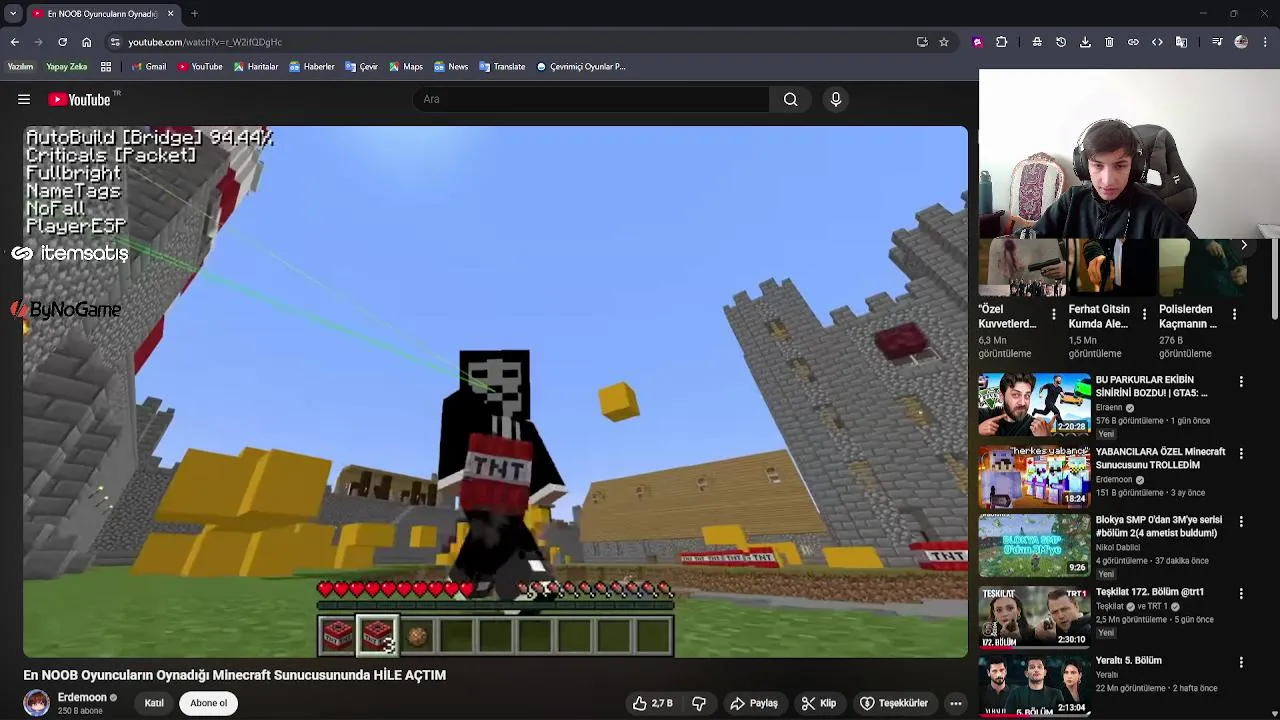
Task: Open the Çeviri bookmark
Action: (361, 67)
